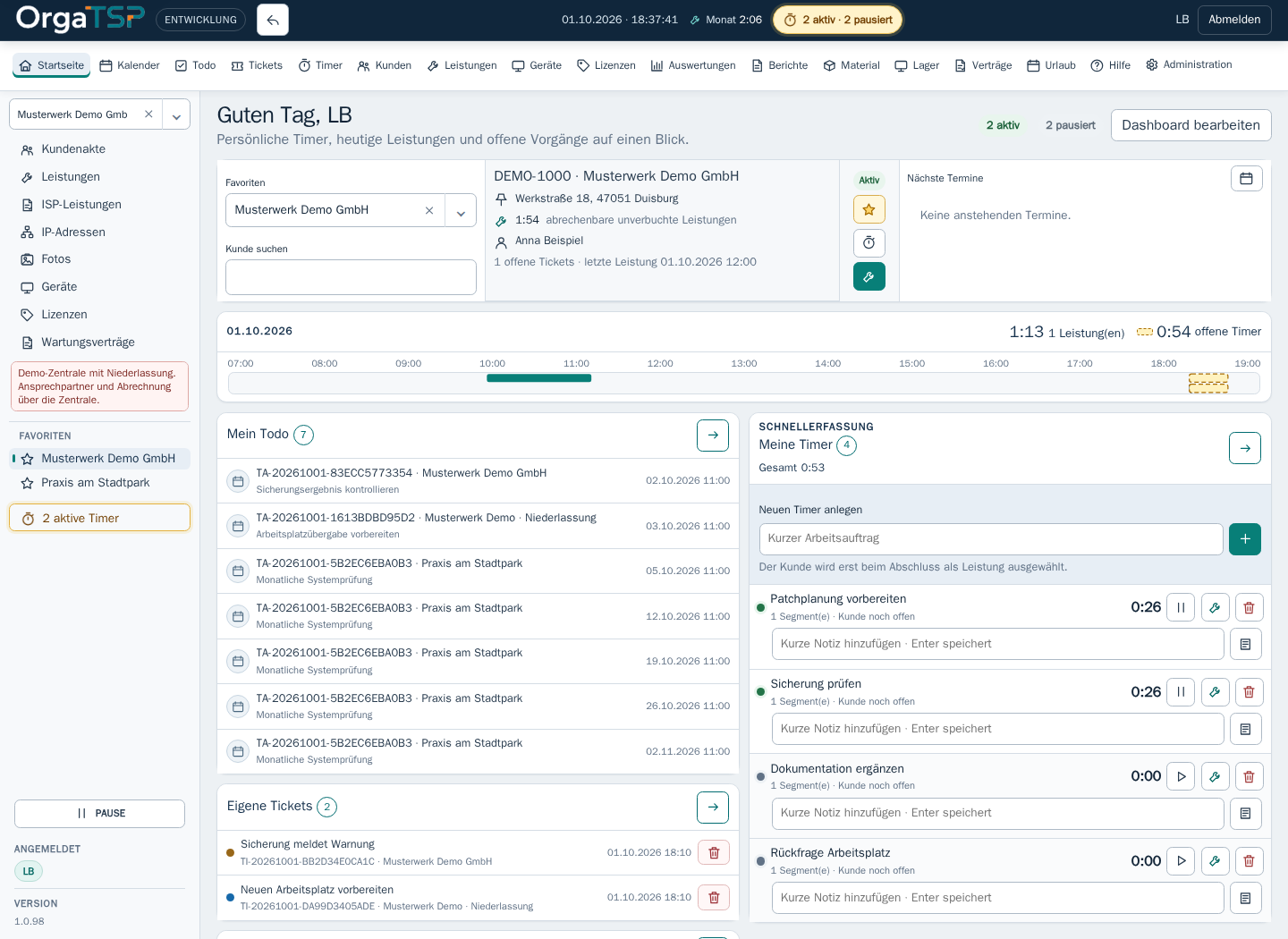This screenshot has height=939, width=1288.
Task: Open the Wartungsverträge sidebar item
Action: [88, 343]
